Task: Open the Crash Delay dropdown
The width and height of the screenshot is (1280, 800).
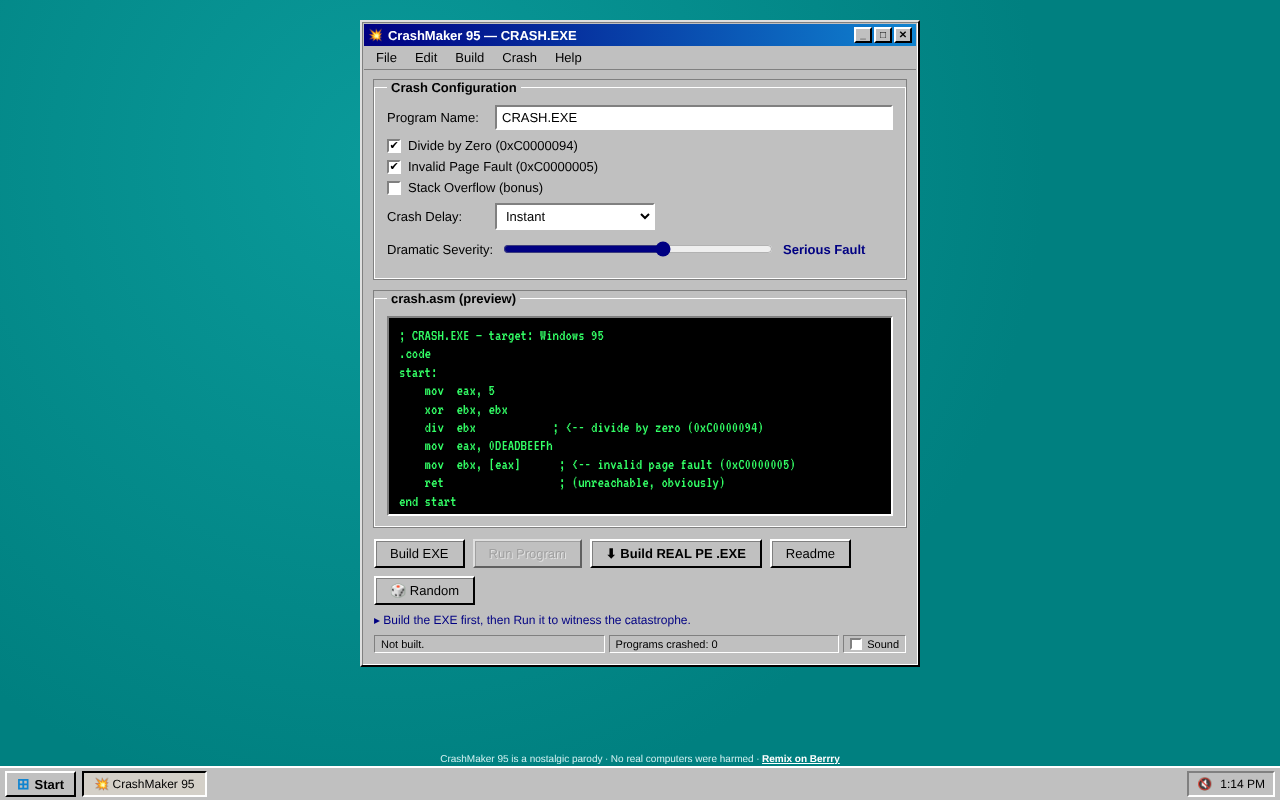Action: [575, 217]
